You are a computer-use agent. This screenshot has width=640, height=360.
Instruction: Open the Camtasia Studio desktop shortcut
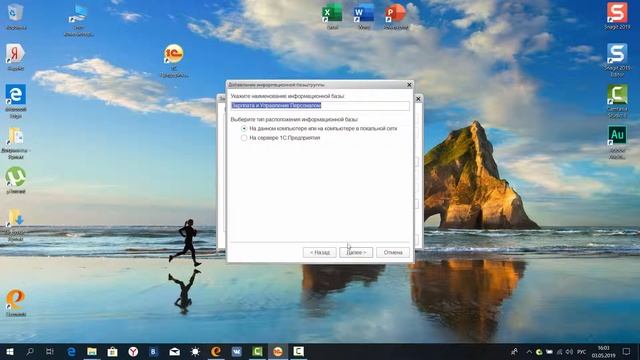coord(617,101)
